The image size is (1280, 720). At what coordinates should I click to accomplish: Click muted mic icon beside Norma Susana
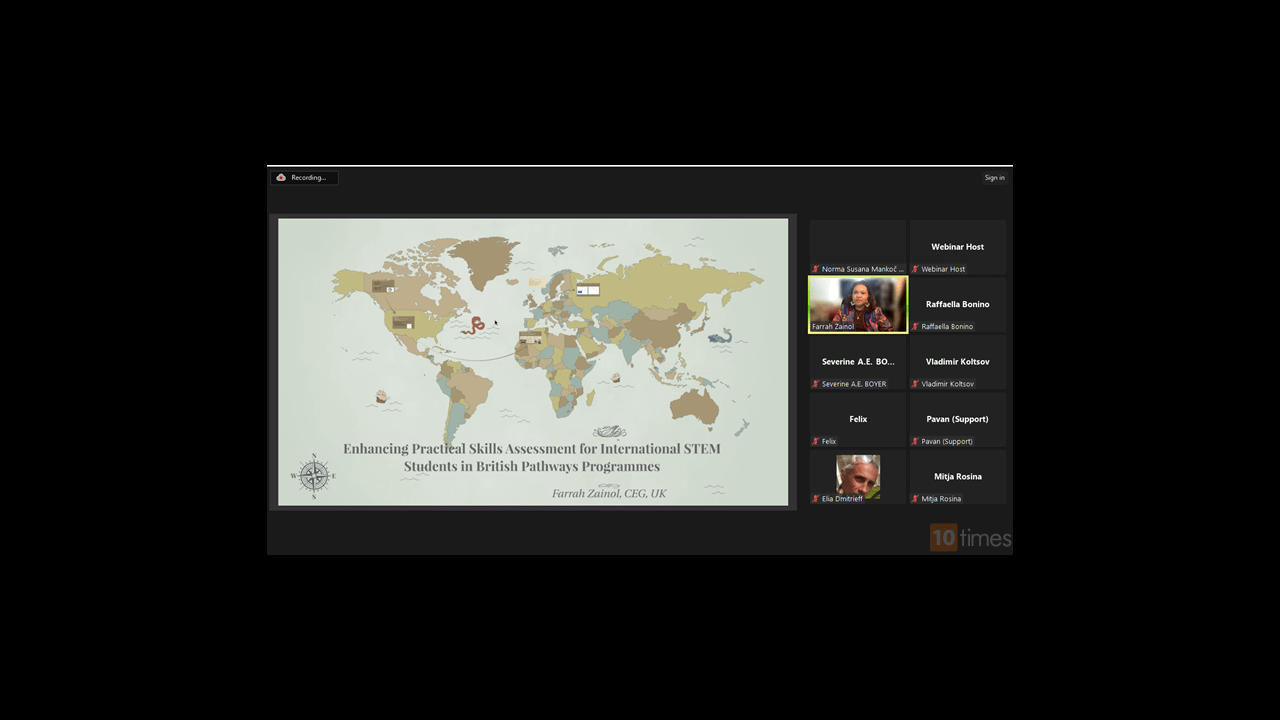coord(816,269)
